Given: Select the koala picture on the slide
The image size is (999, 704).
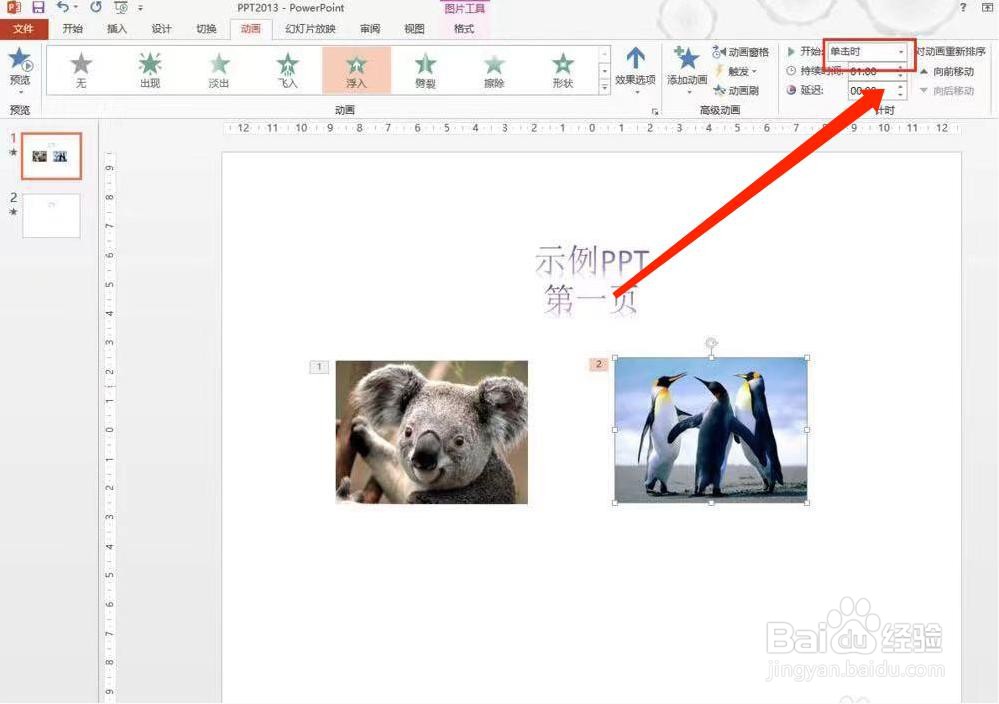Looking at the screenshot, I should point(432,432).
